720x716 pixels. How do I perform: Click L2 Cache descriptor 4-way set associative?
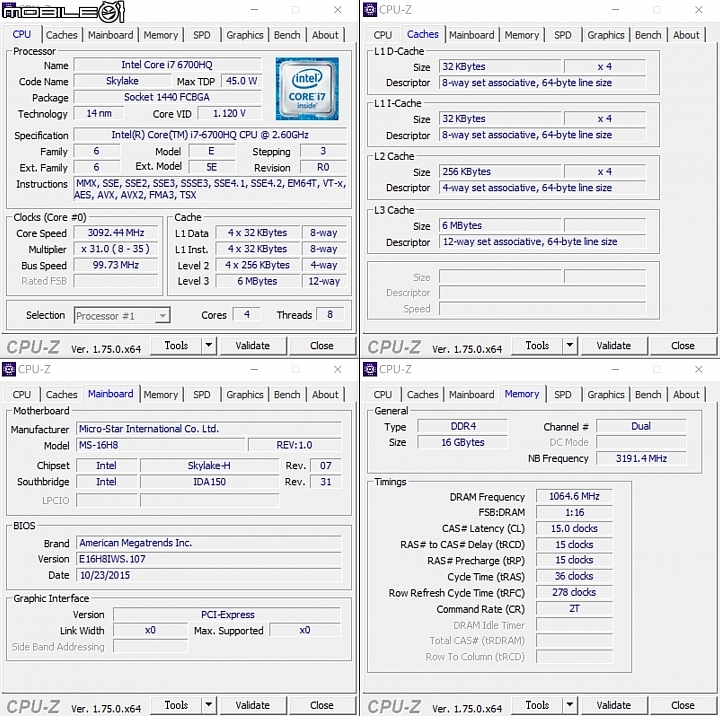pyautogui.click(x=543, y=187)
